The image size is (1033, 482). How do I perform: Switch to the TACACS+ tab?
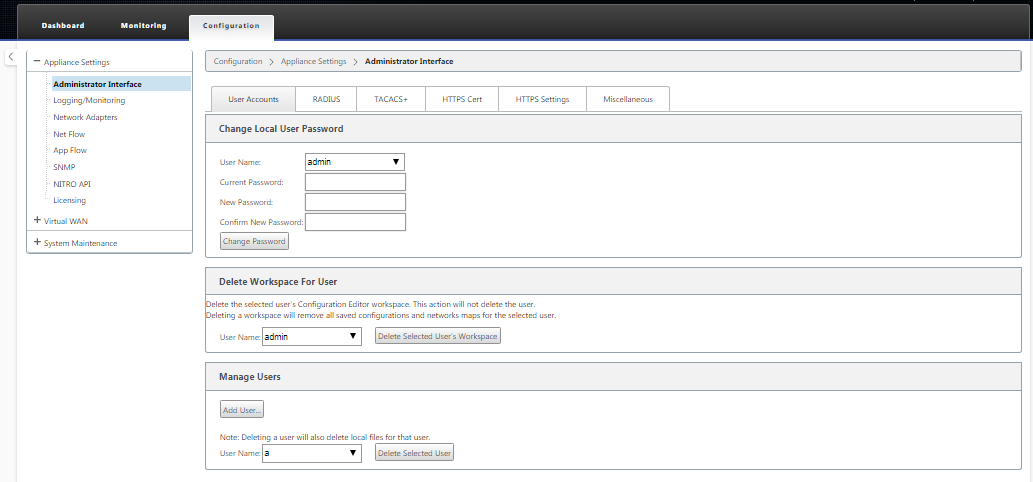click(x=391, y=99)
